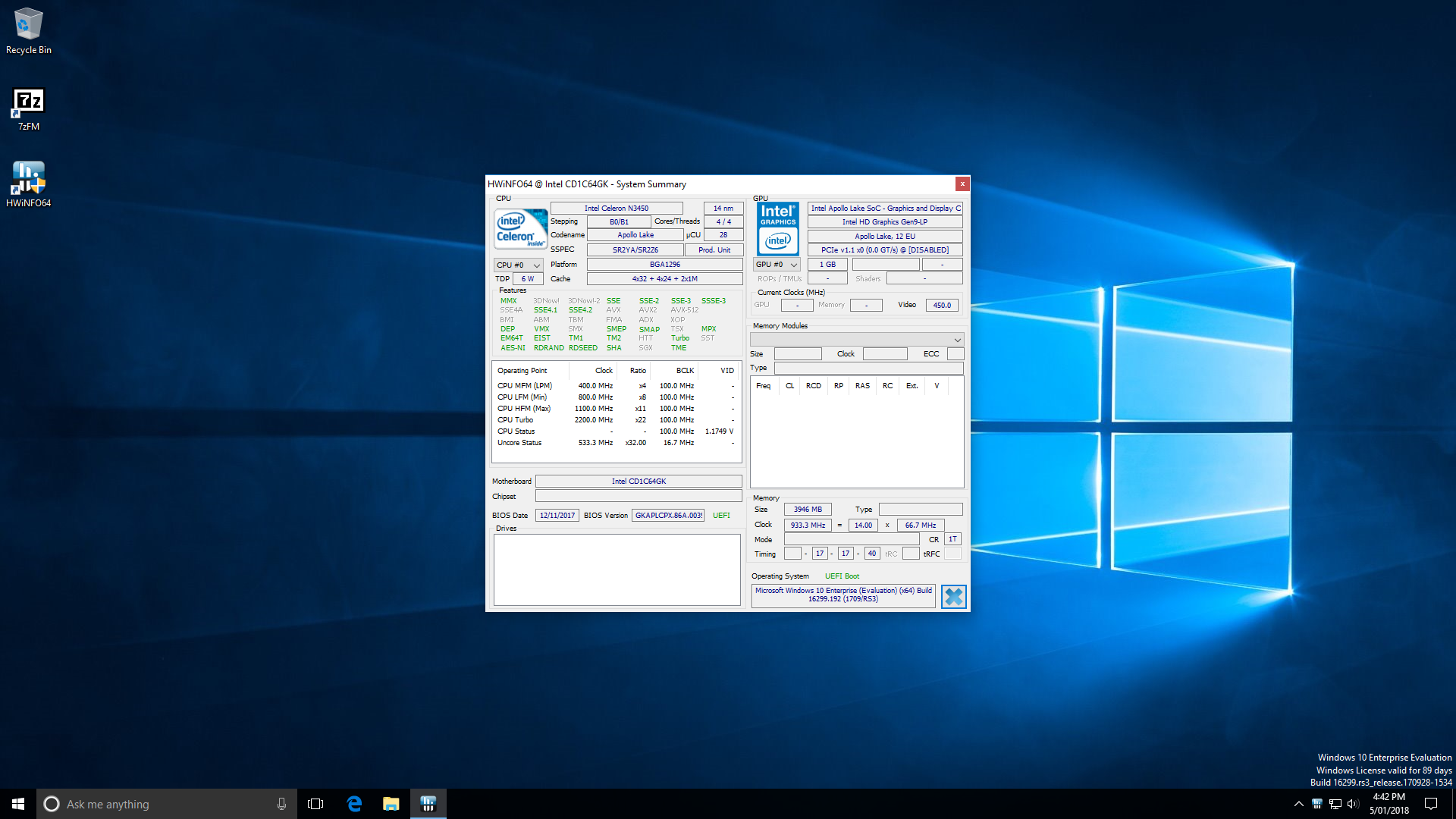Click the HWiNFO system tray icon
The image size is (1456, 819).
coord(1317,804)
